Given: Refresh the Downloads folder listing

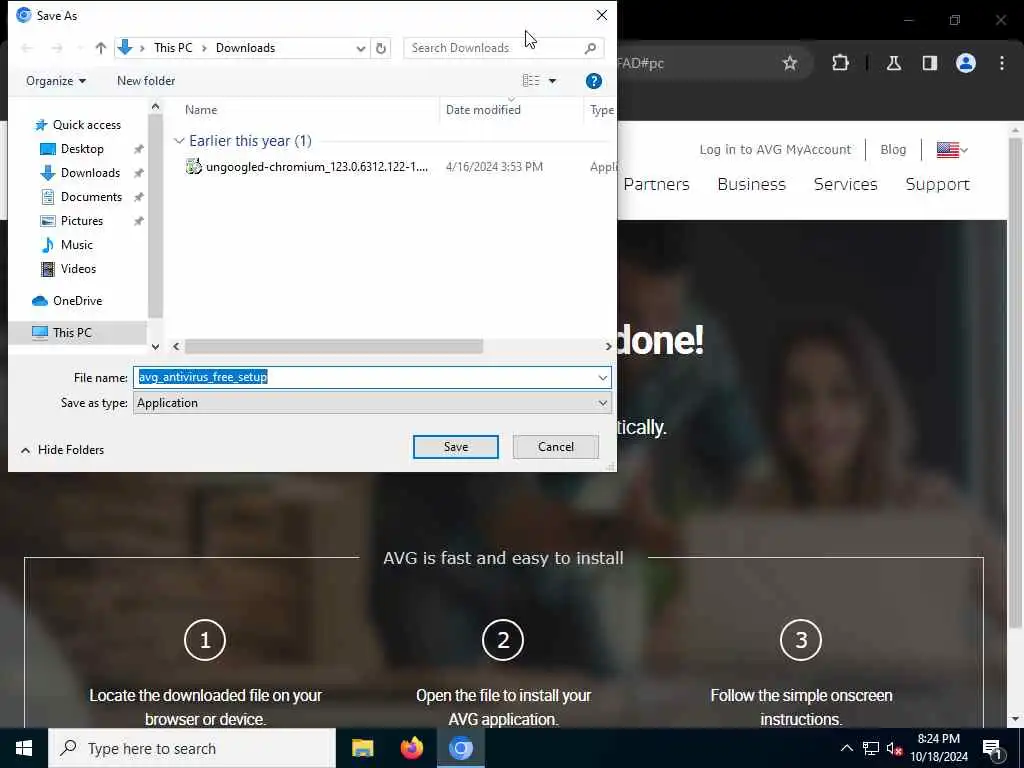Looking at the screenshot, I should point(381,48).
